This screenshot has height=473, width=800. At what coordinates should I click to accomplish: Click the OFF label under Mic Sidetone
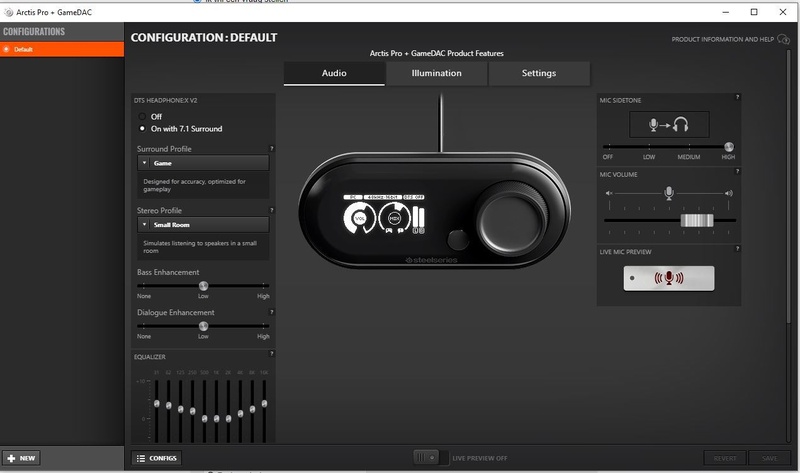click(608, 157)
